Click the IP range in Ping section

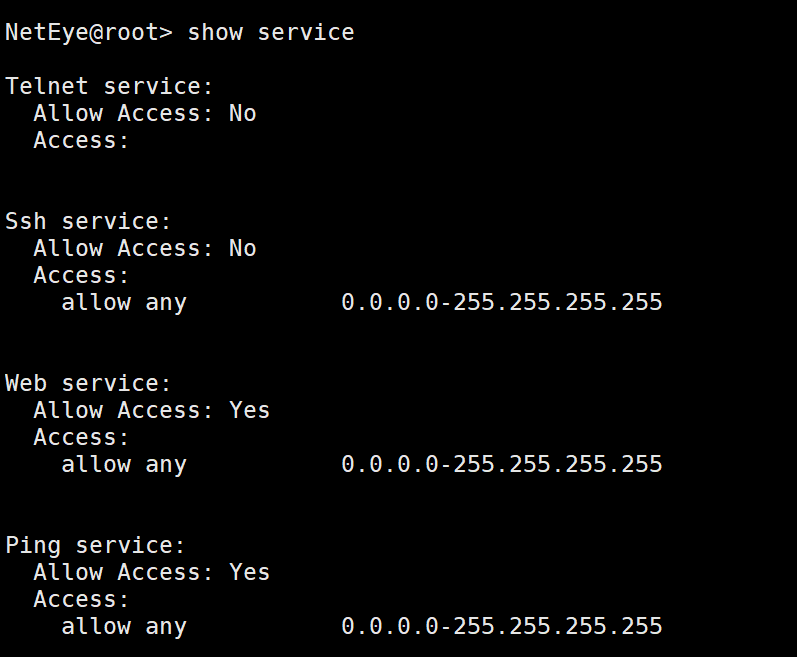501,626
